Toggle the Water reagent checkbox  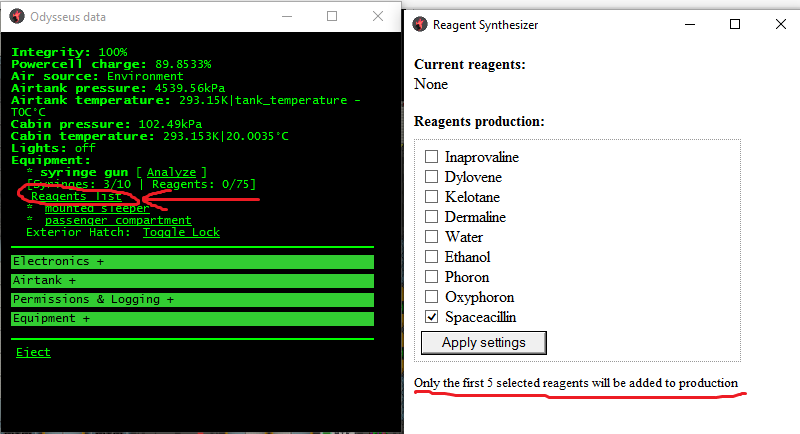pyautogui.click(x=432, y=237)
